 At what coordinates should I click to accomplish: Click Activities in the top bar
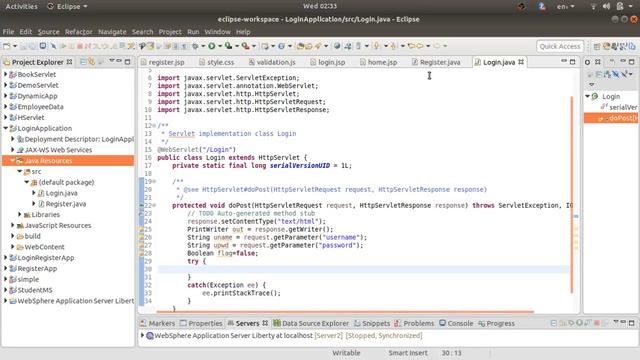pyautogui.click(x=21, y=7)
